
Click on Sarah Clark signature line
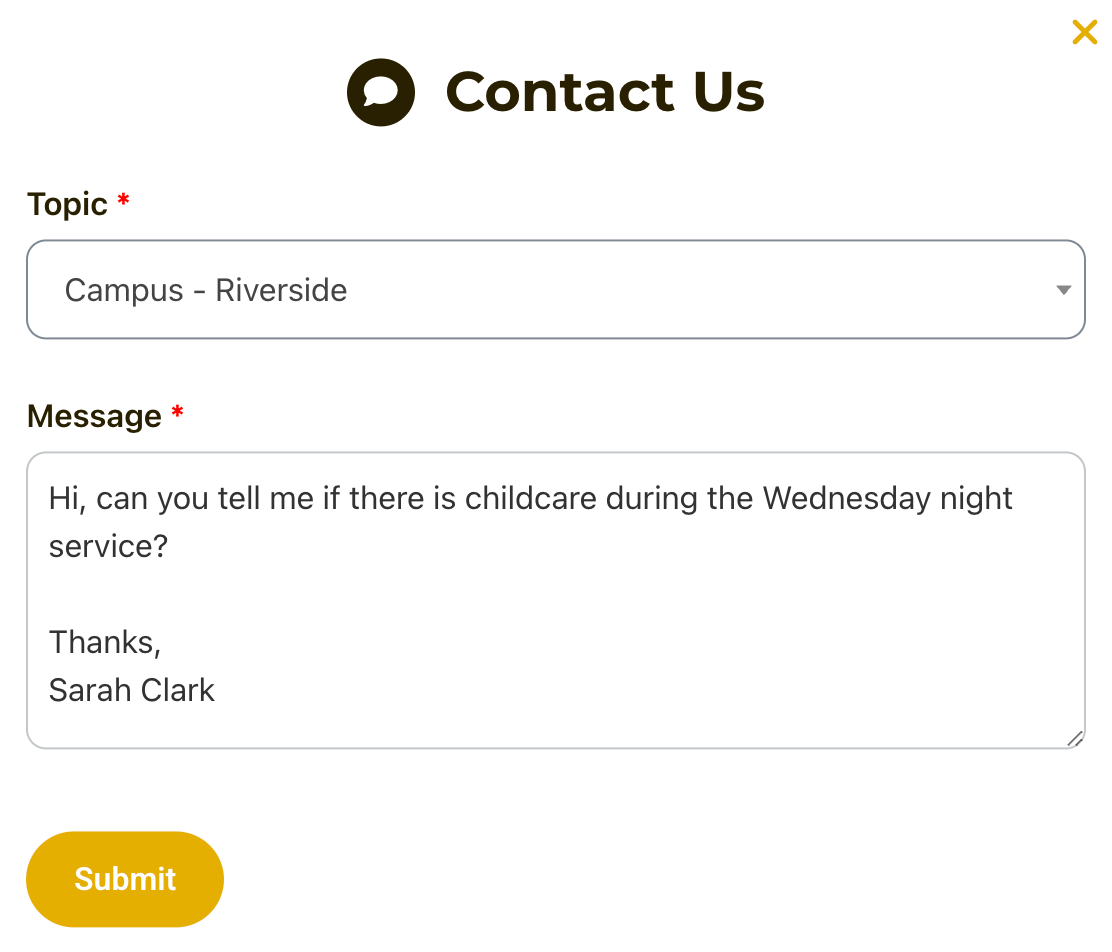click(x=132, y=690)
